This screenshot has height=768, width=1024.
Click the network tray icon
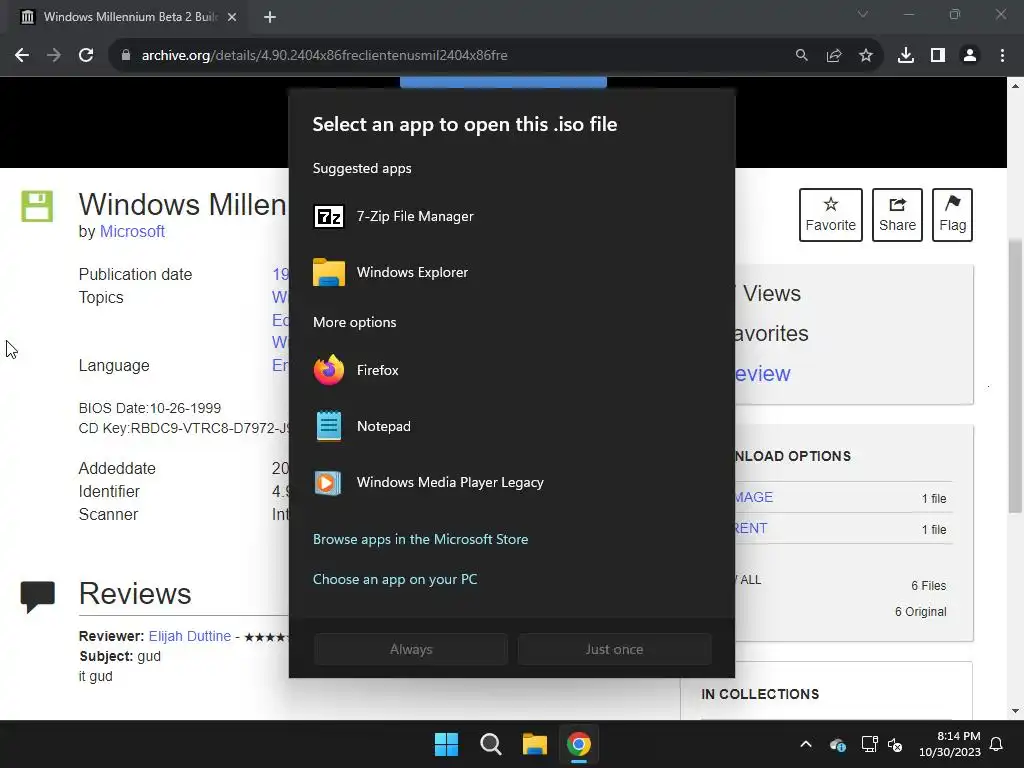click(869, 744)
